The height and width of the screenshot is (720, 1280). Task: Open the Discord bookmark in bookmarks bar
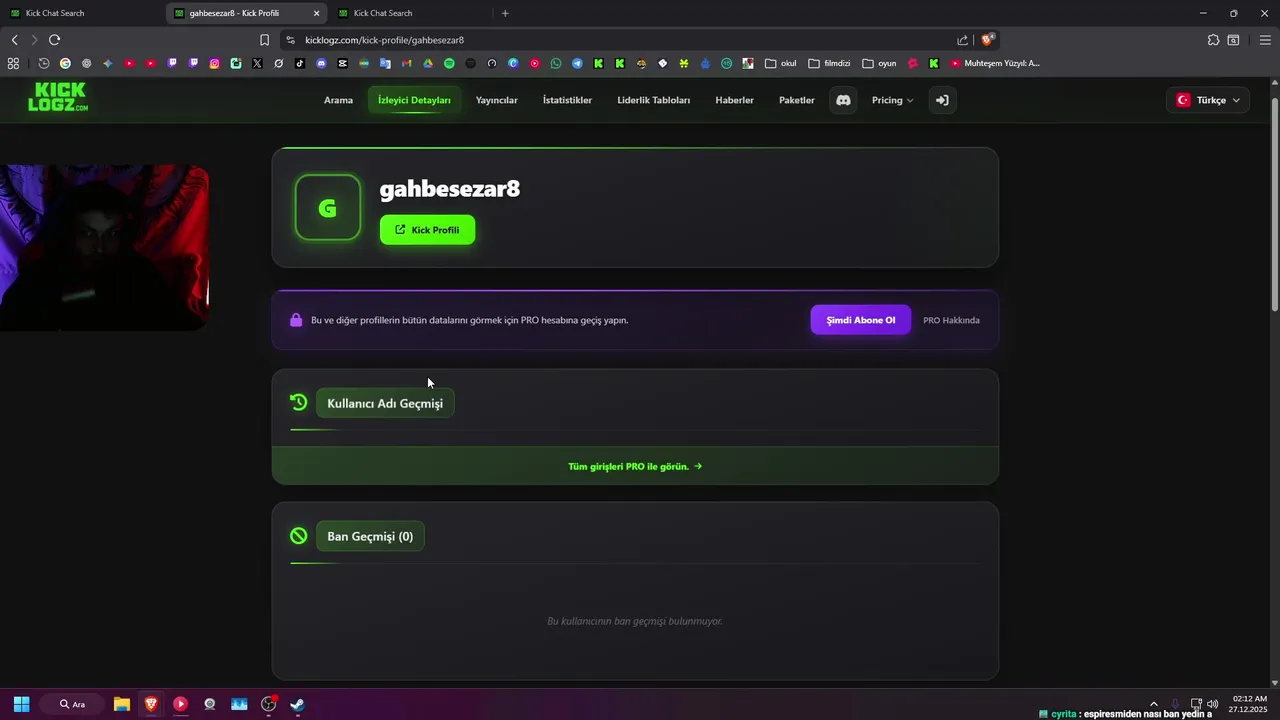[x=321, y=63]
